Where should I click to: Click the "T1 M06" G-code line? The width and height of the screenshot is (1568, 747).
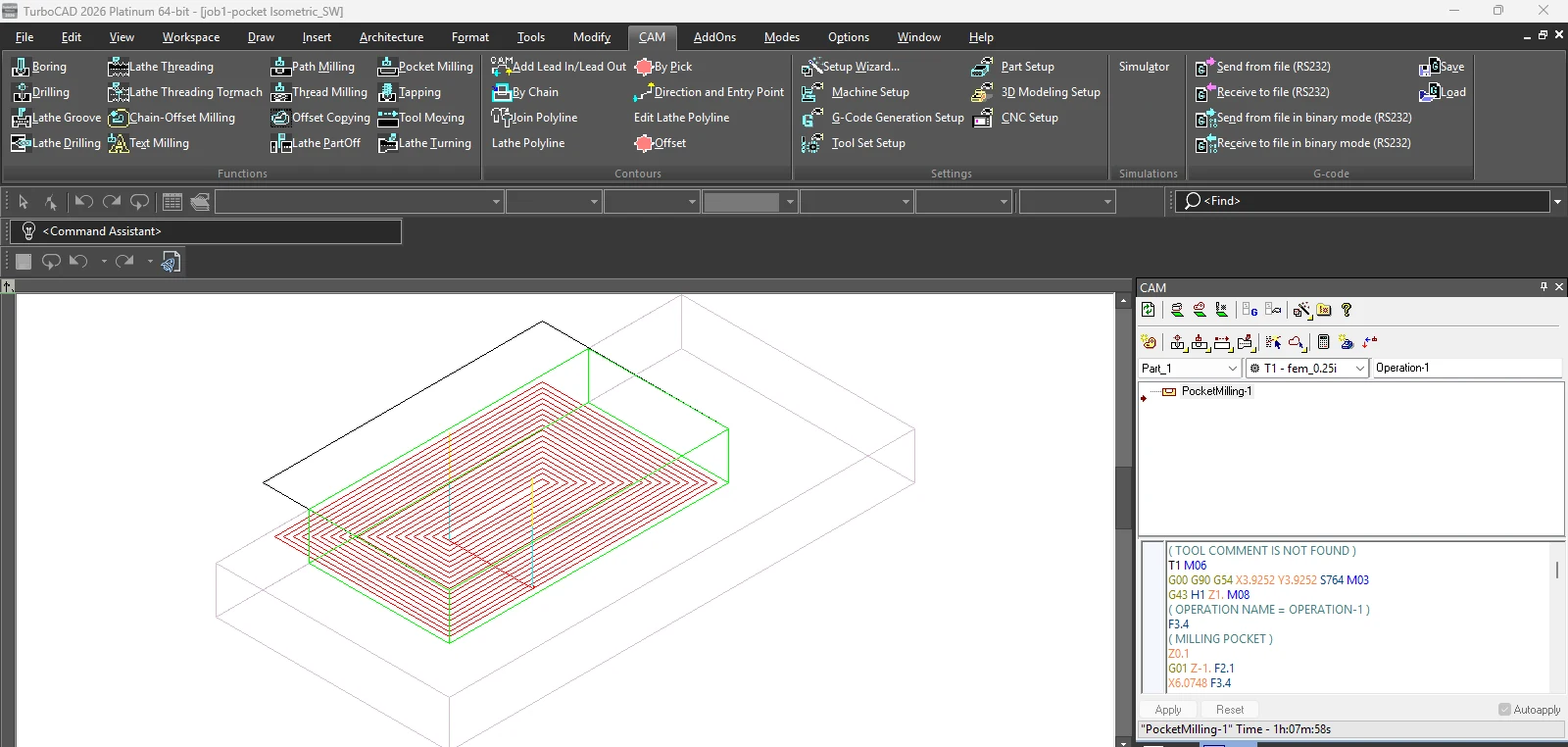pyautogui.click(x=1187, y=566)
